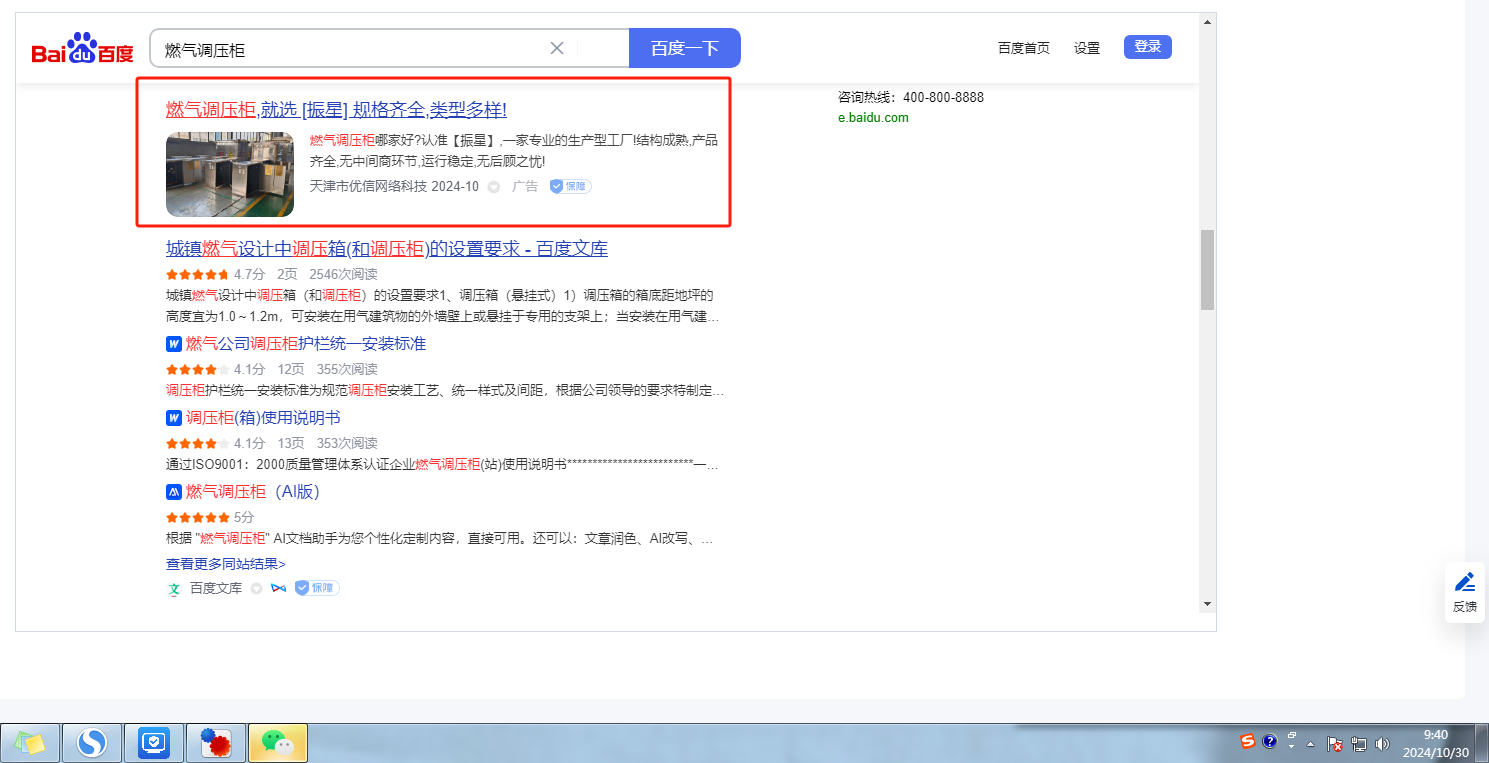
Task: Expand dropdown next to 天津市优信网络科技 2024-10
Action: coord(493,187)
